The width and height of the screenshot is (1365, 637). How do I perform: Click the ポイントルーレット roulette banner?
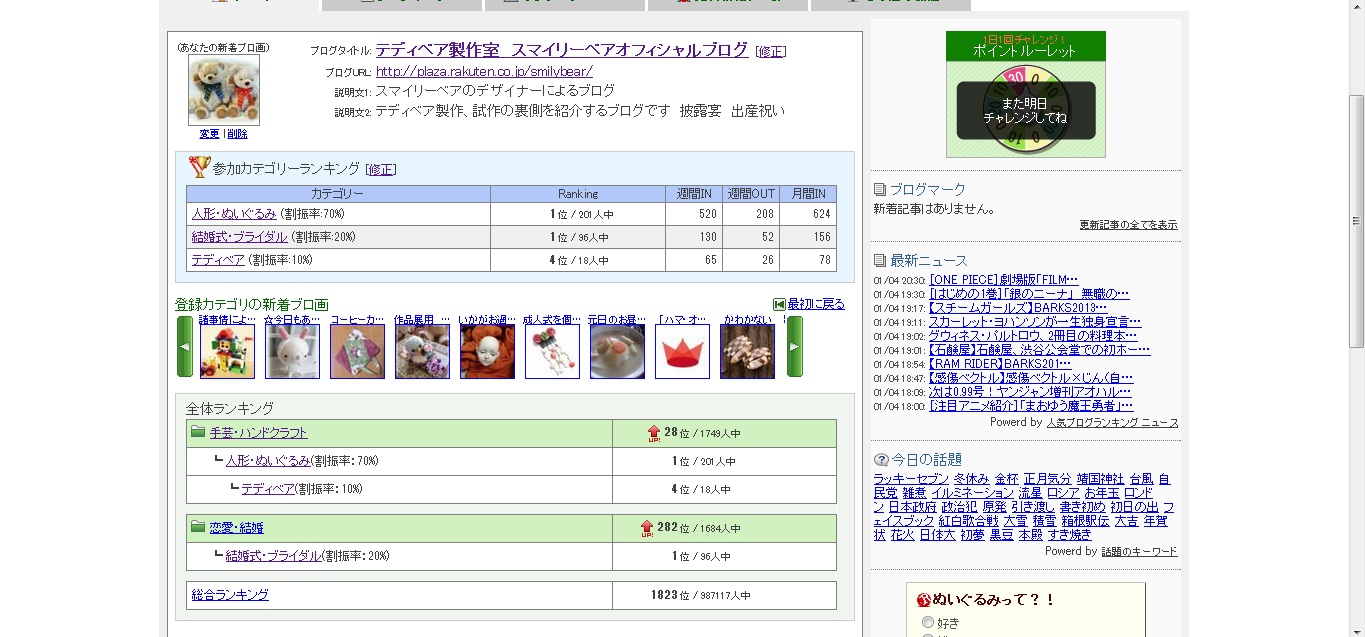pyautogui.click(x=1026, y=94)
